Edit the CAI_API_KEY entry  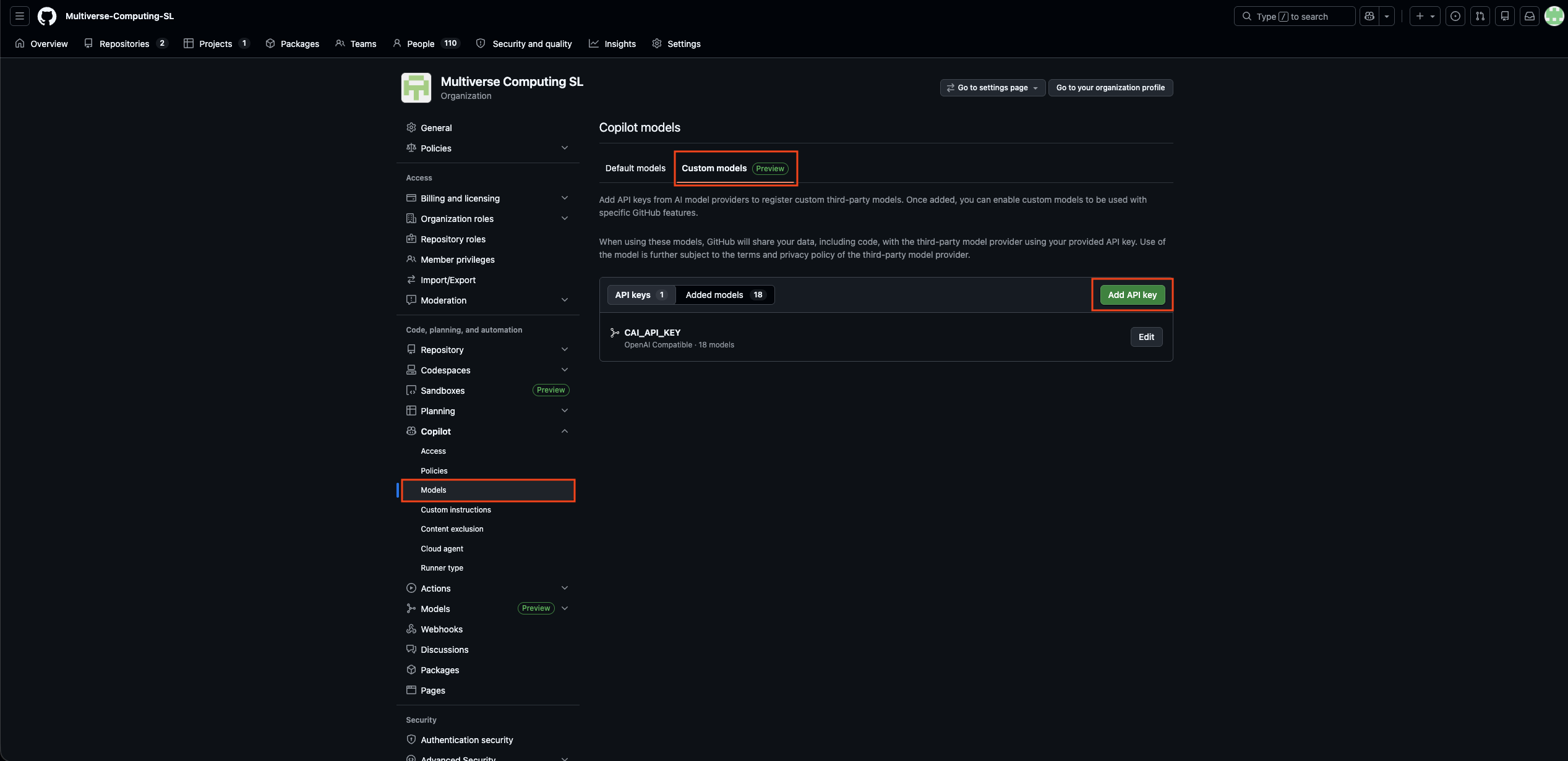(1146, 337)
